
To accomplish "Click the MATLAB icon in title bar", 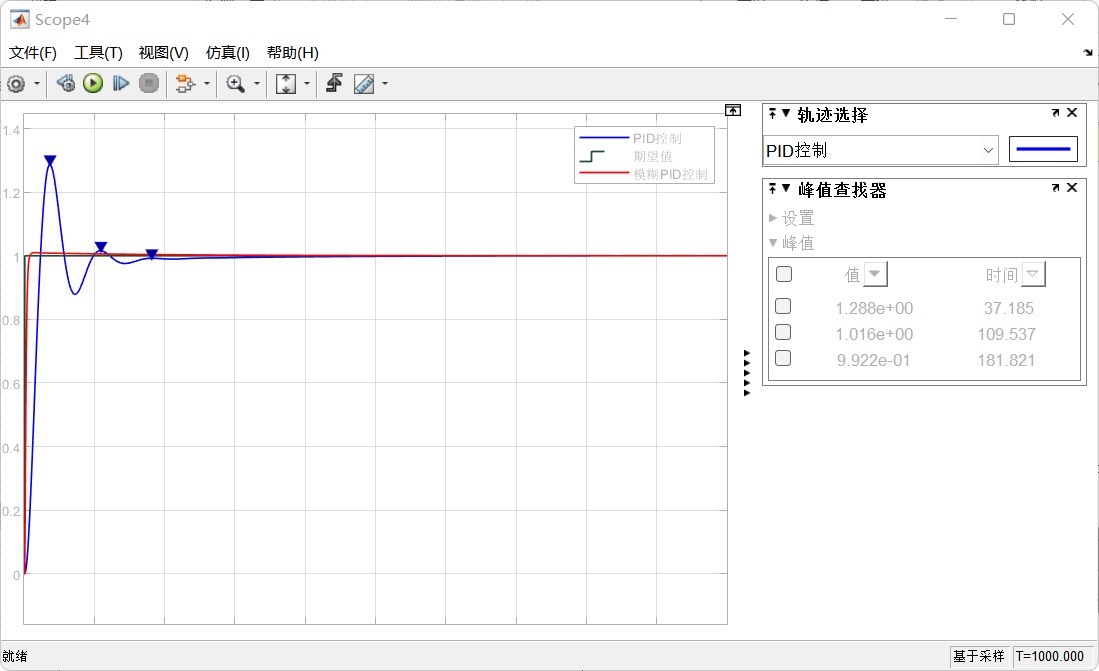I will [20, 20].
